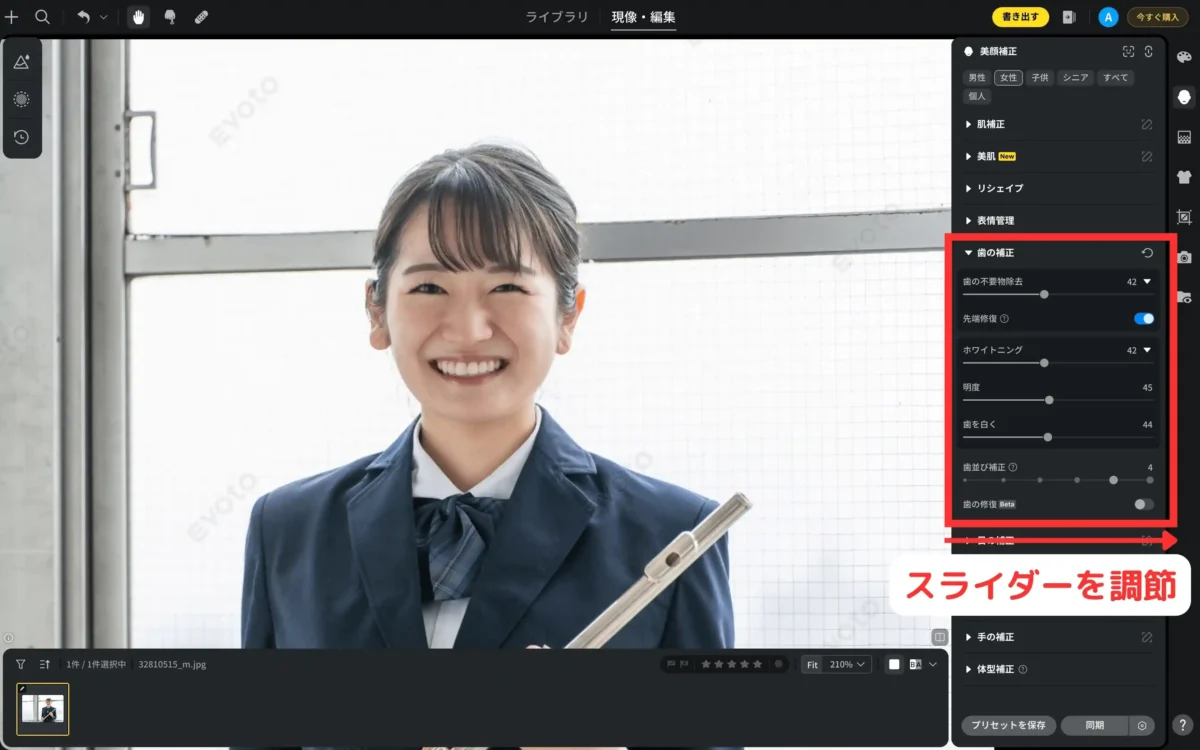Viewport: 1200px width, 750px height.
Task: Click the 同期 sync button
Action: [x=1094, y=726]
